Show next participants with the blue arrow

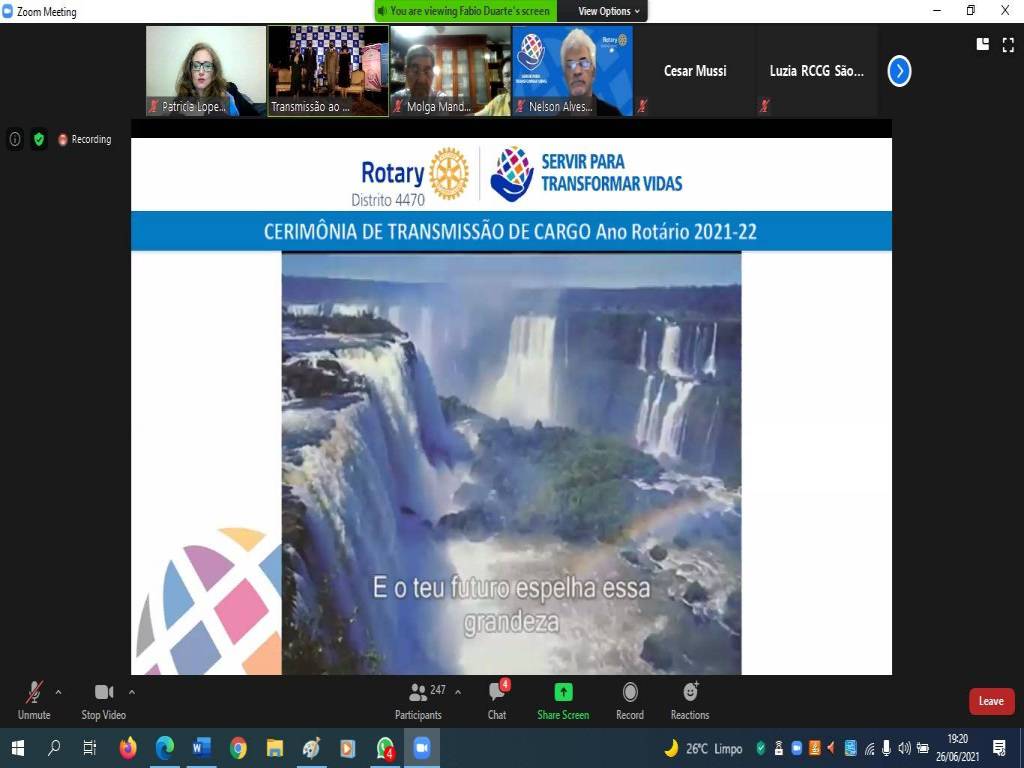coord(899,71)
